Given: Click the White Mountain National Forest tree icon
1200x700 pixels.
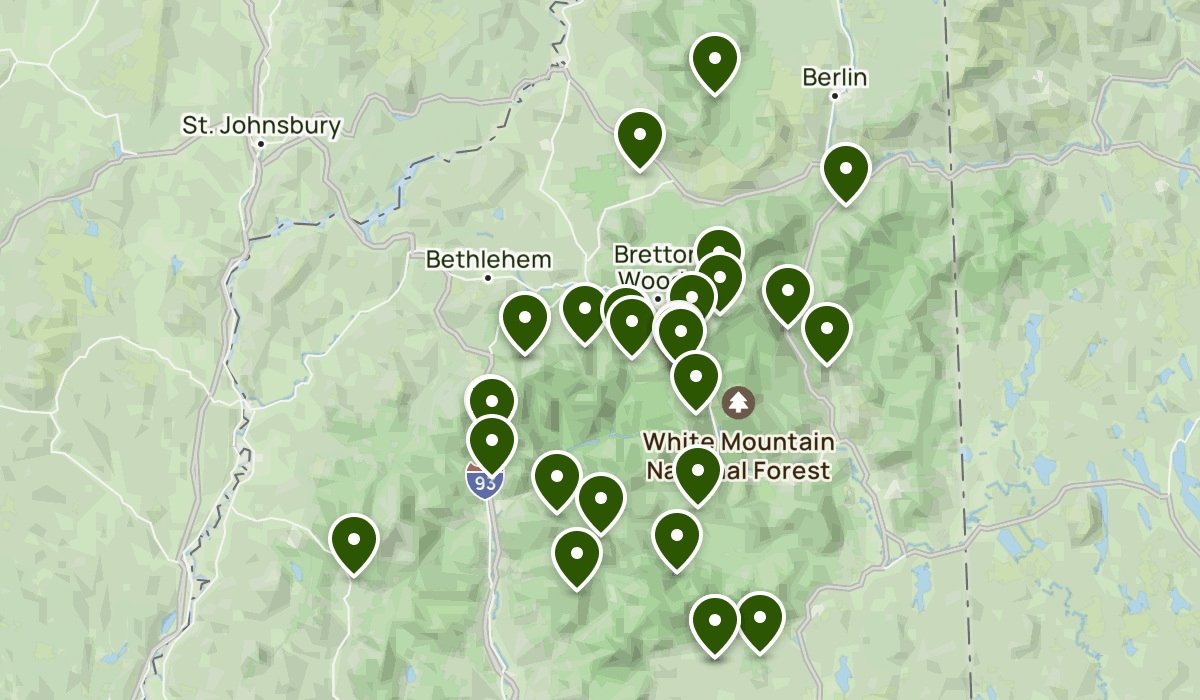Looking at the screenshot, I should 739,403.
